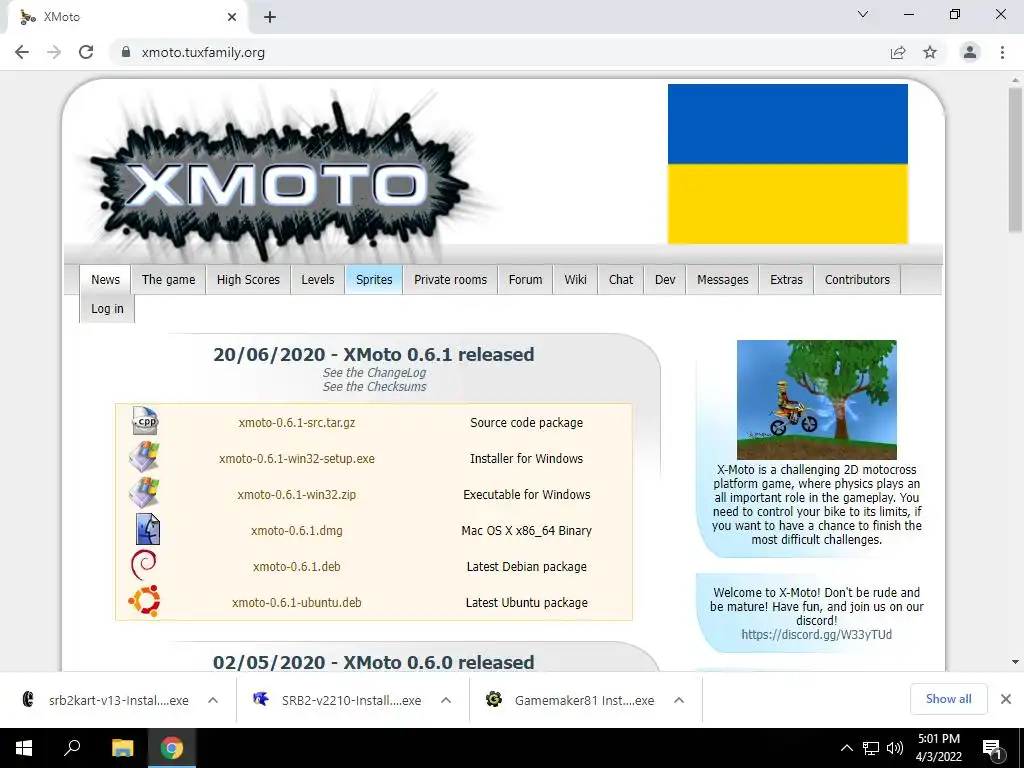
Task: Open the Sprites tab
Action: coord(374,280)
